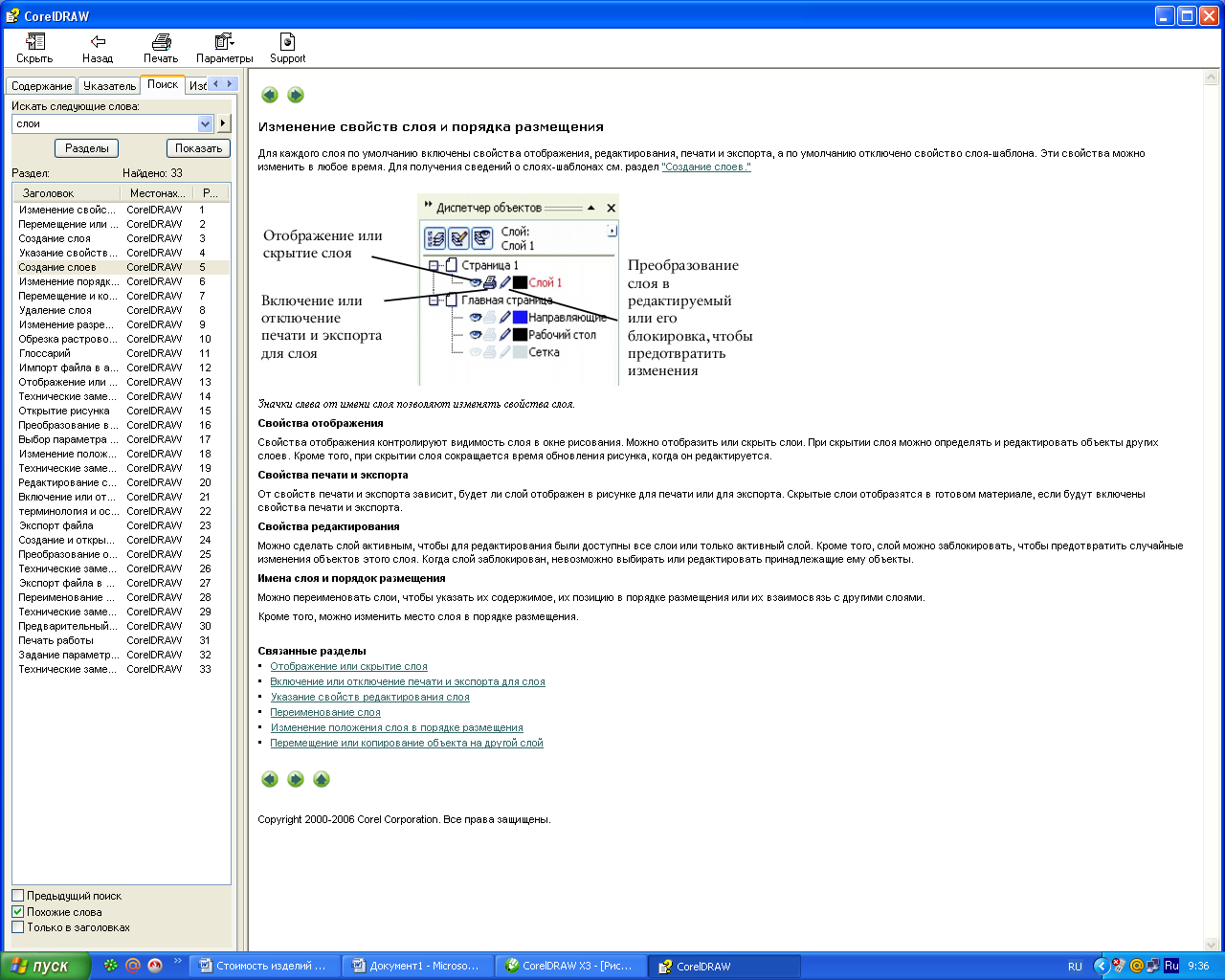Go to next topic, top green arrow

(x=296, y=95)
